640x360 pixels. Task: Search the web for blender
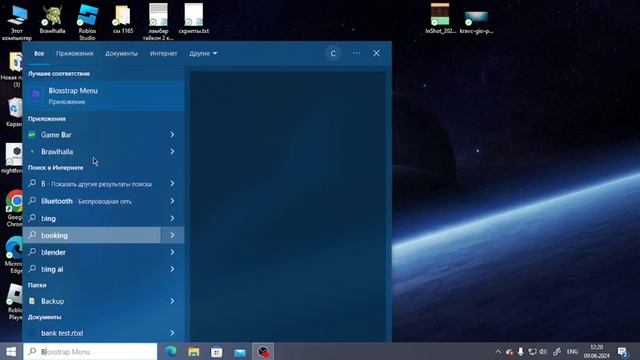click(92, 252)
